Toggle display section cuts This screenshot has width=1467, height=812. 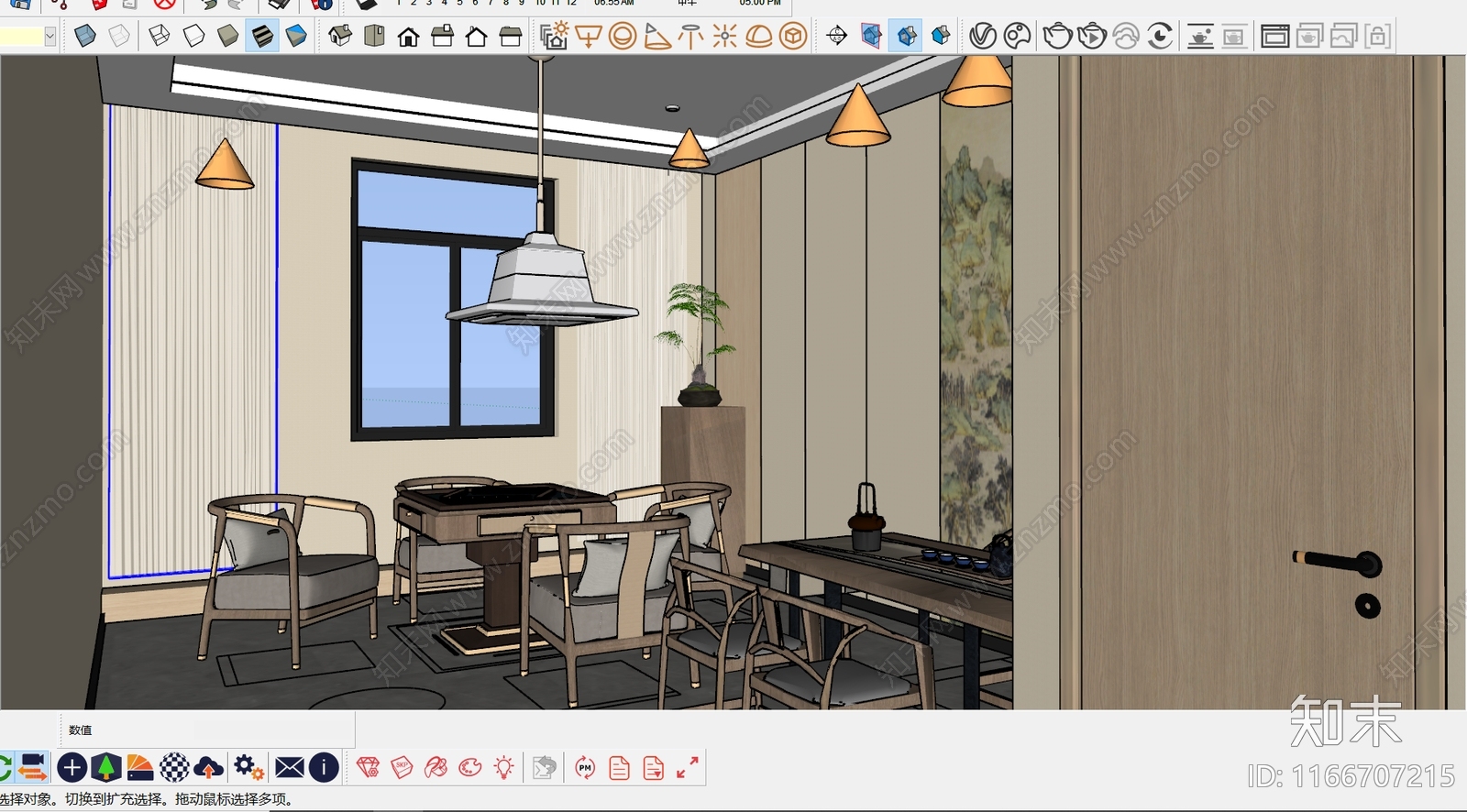coord(906,36)
